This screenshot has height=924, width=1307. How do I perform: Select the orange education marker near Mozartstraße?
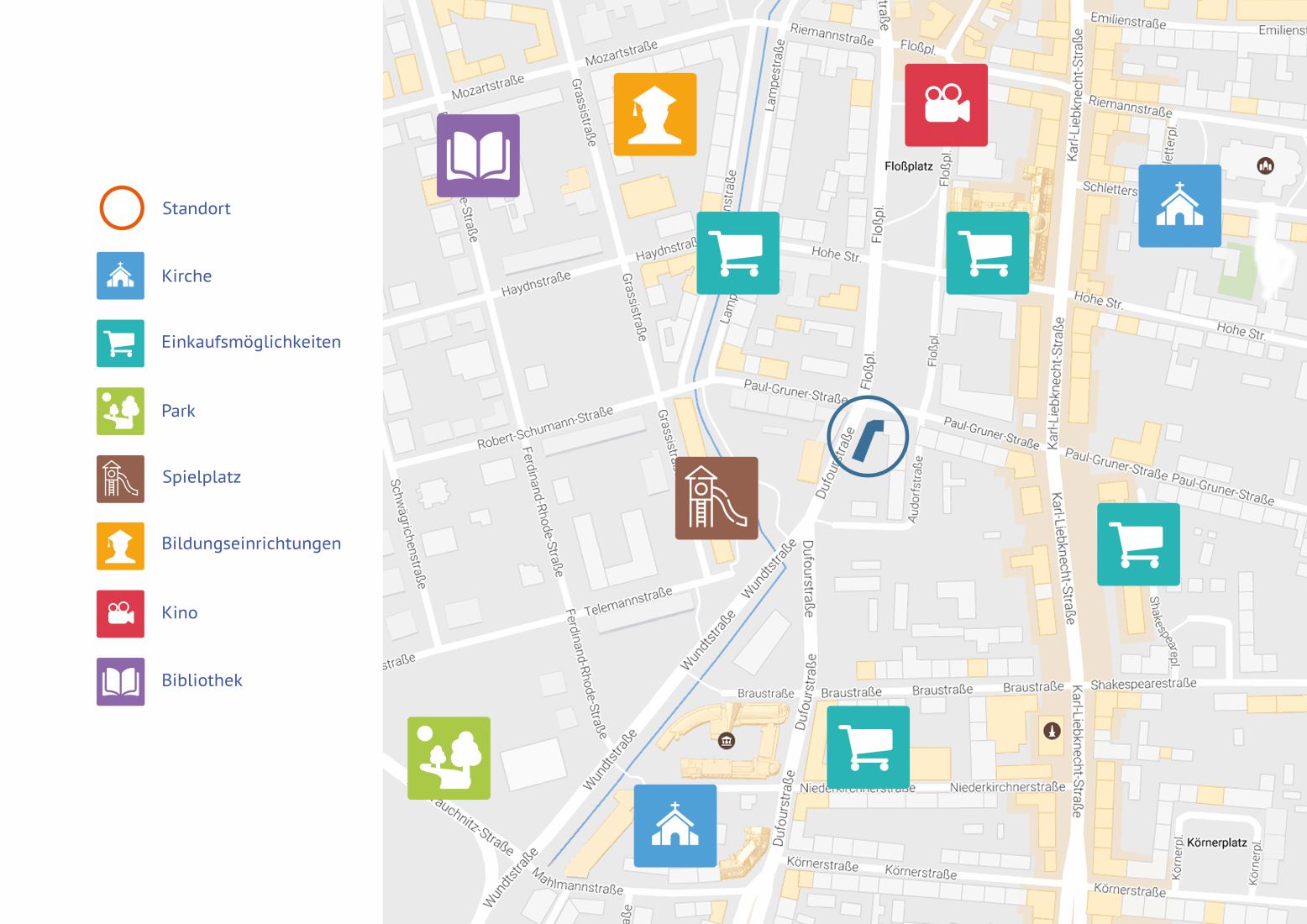tap(655, 114)
